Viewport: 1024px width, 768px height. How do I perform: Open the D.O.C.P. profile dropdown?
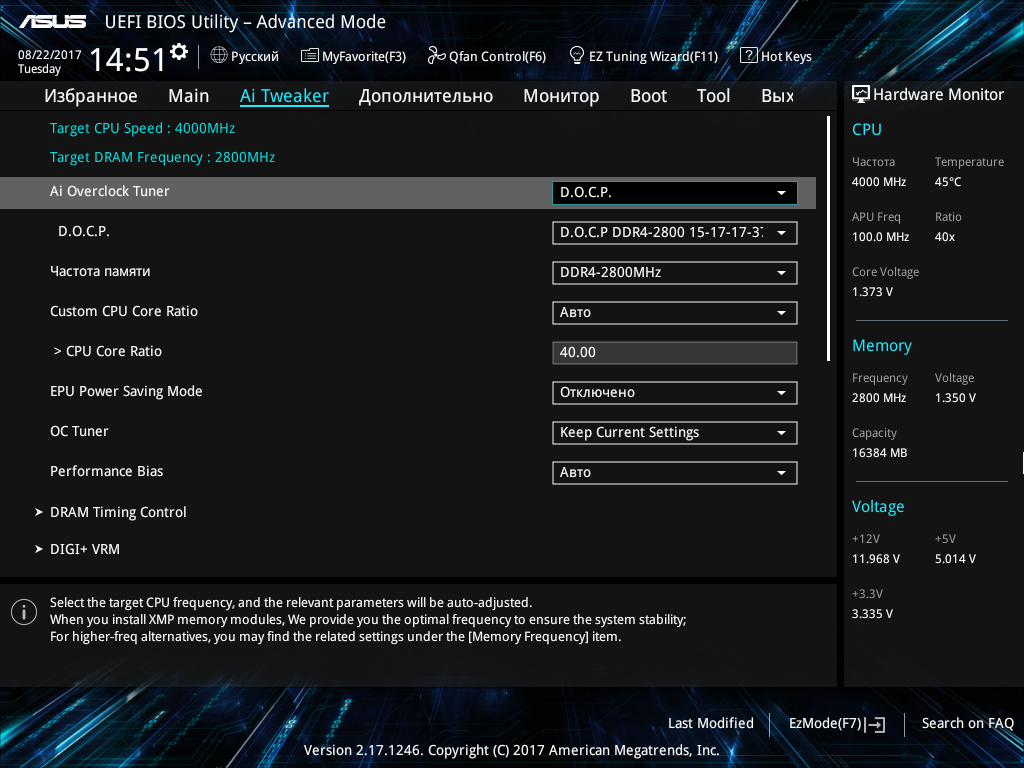(x=675, y=232)
